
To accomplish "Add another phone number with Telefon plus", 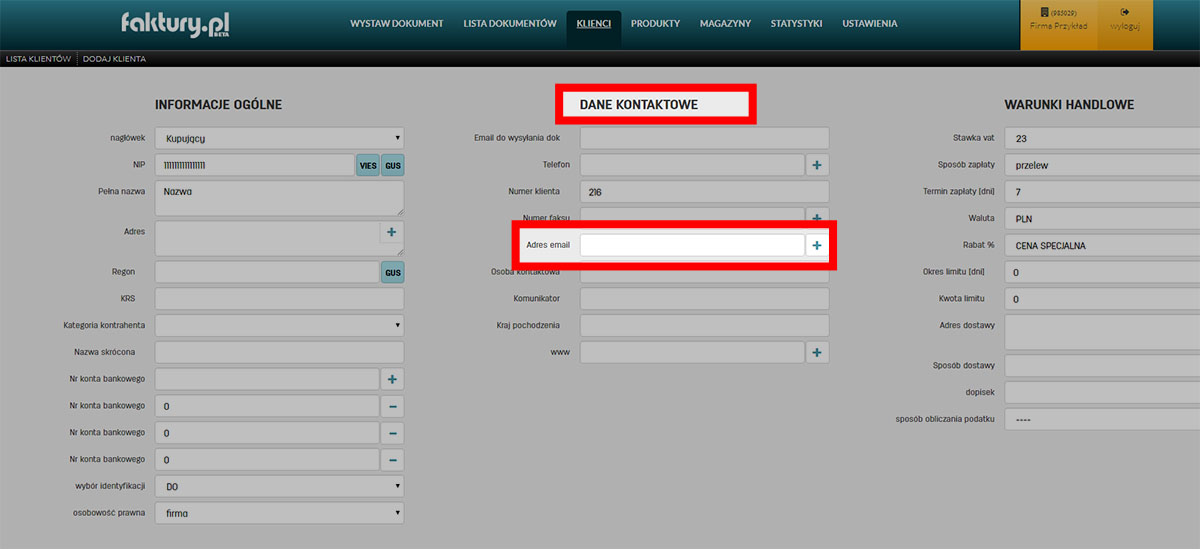I will coord(817,164).
